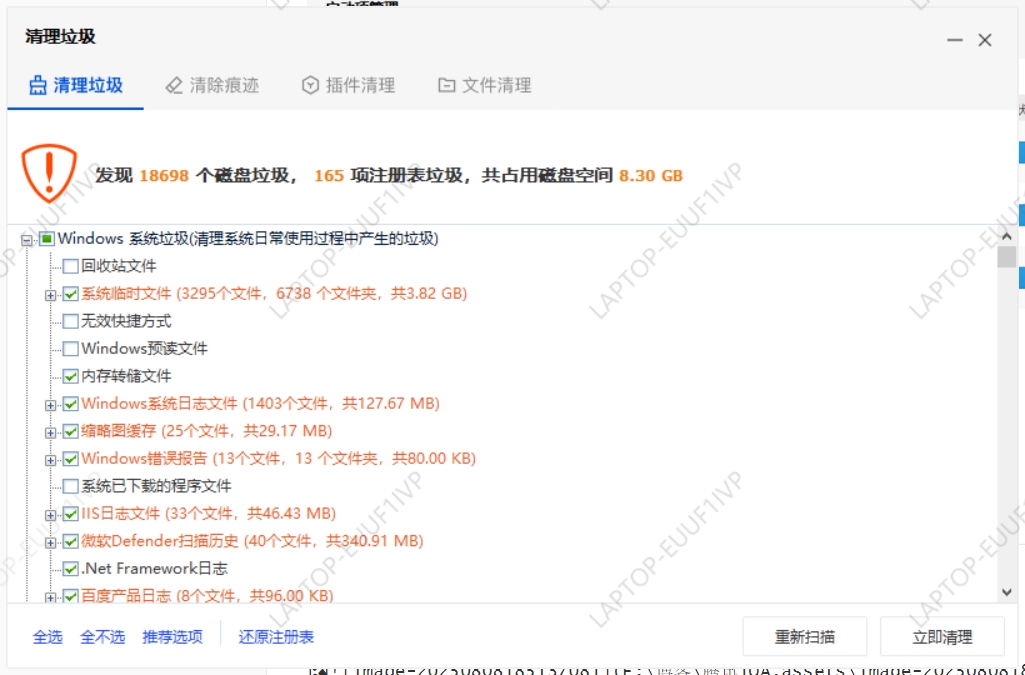
Task: Select the Windows预读文件 row text
Action: pos(144,349)
